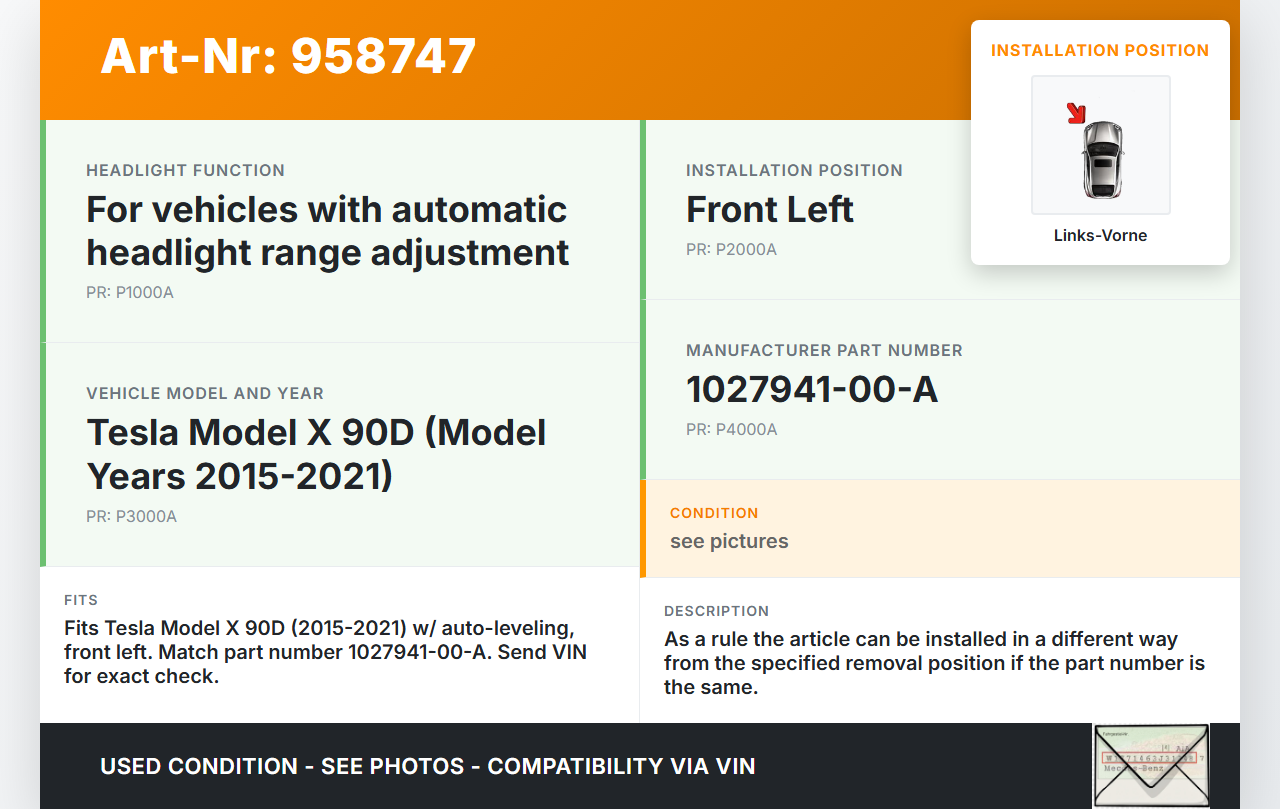Click the 'see pictures' condition text

[x=729, y=541]
